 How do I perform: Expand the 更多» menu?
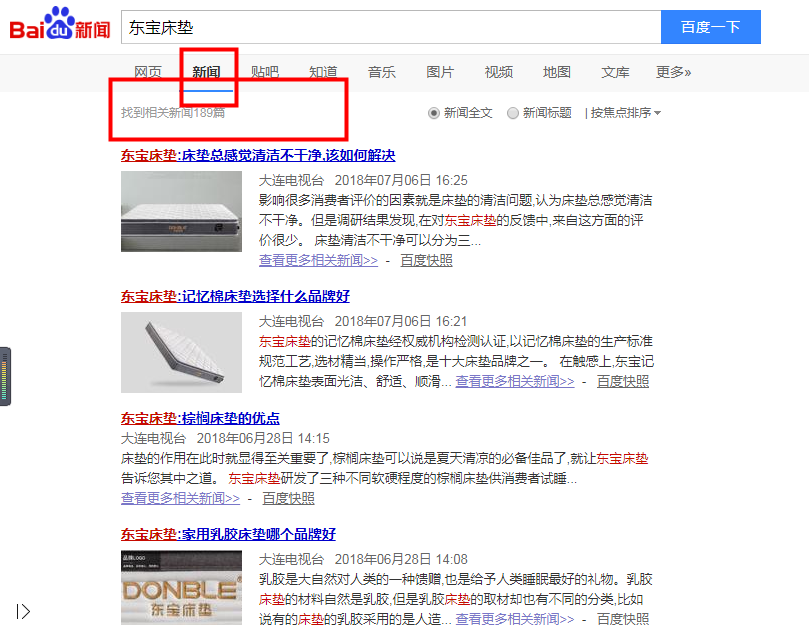point(673,72)
